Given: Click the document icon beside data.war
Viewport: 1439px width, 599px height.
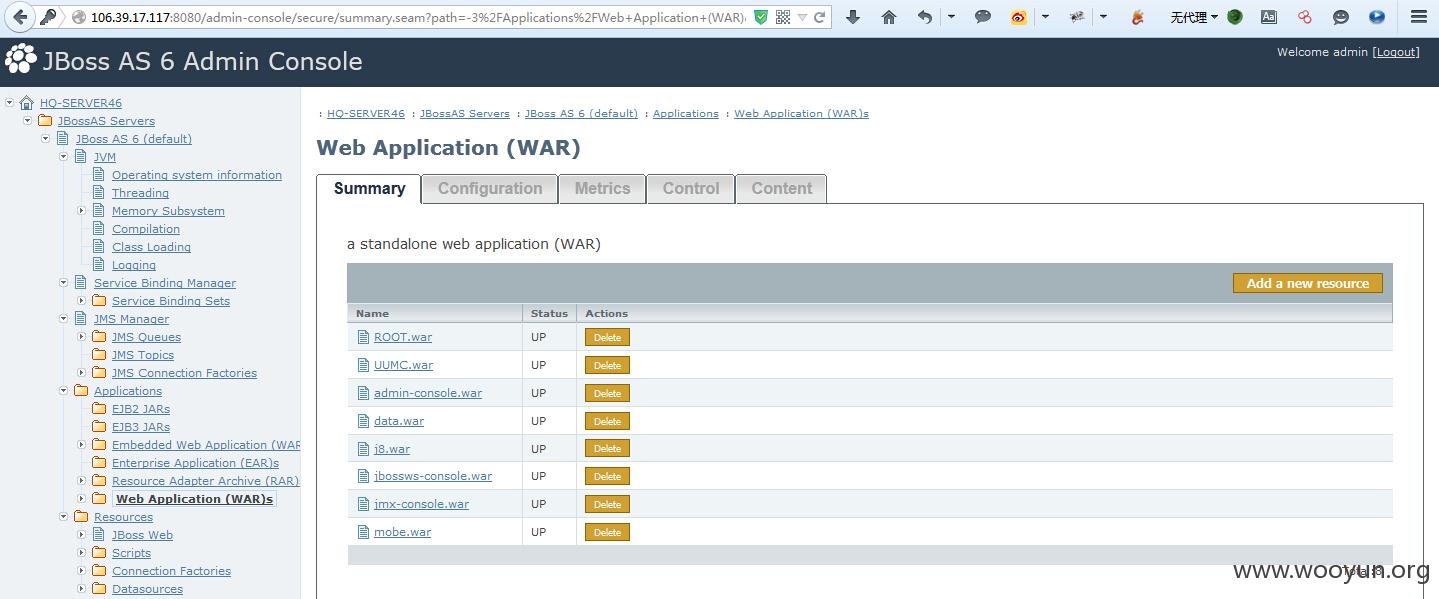Looking at the screenshot, I should click(364, 421).
